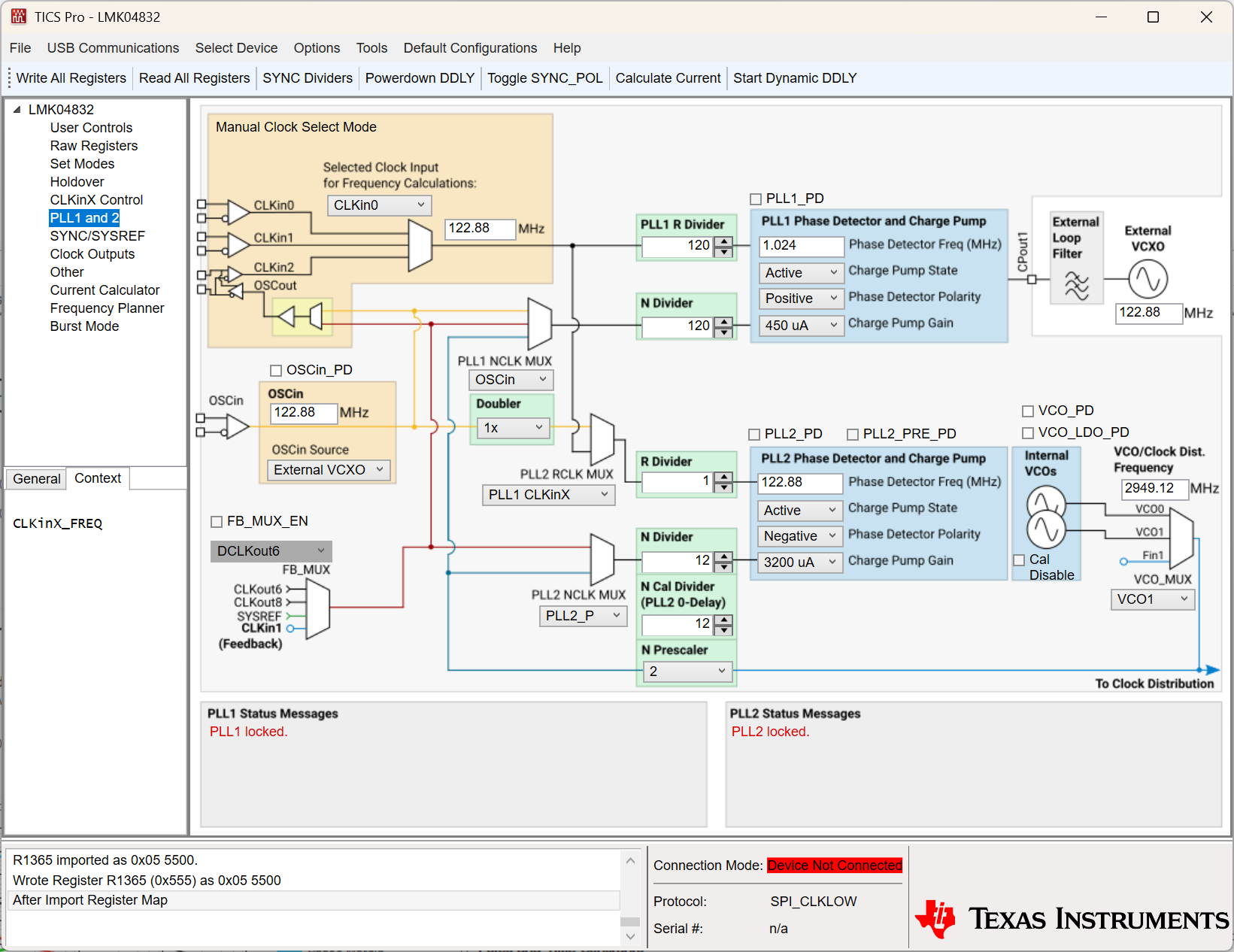Open the PLL2 NCLK MUX PLL2_P dropdown
Screen dimensions: 1234x952
click(x=584, y=616)
